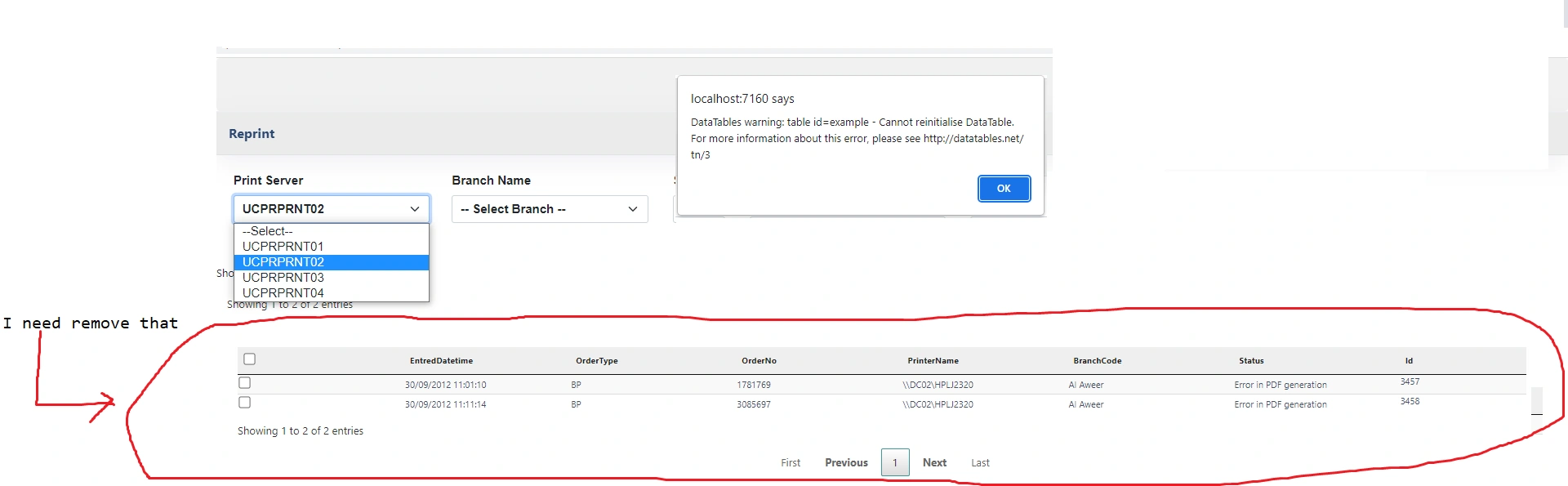Viewport: 1568px width, 486px height.
Task: Expand the Select Branch dropdown
Action: 550,209
